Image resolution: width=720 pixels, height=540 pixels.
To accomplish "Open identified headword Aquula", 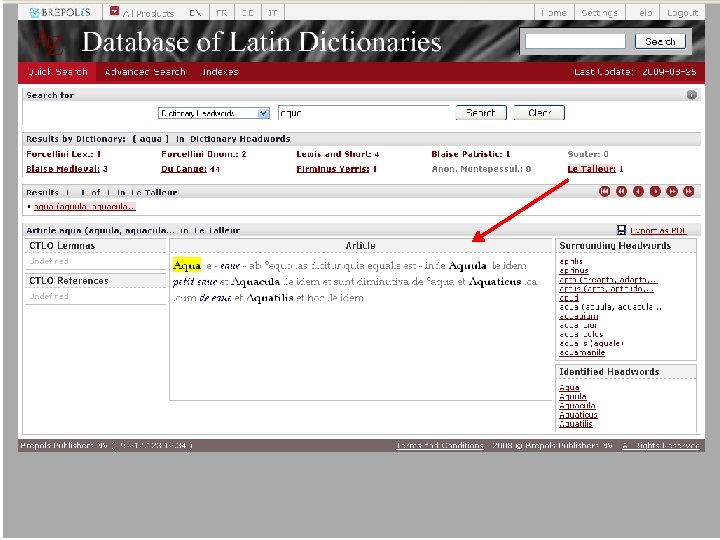I will [573, 397].
